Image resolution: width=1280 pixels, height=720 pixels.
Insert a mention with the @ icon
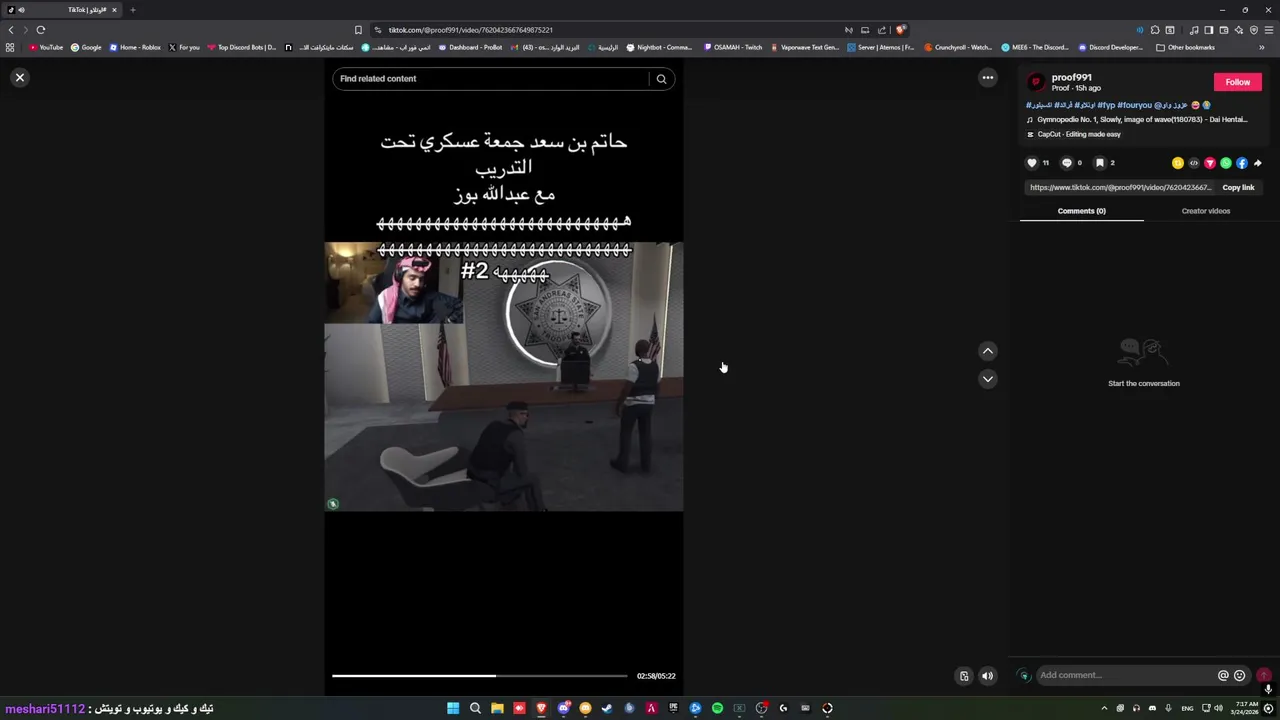pos(1223,676)
